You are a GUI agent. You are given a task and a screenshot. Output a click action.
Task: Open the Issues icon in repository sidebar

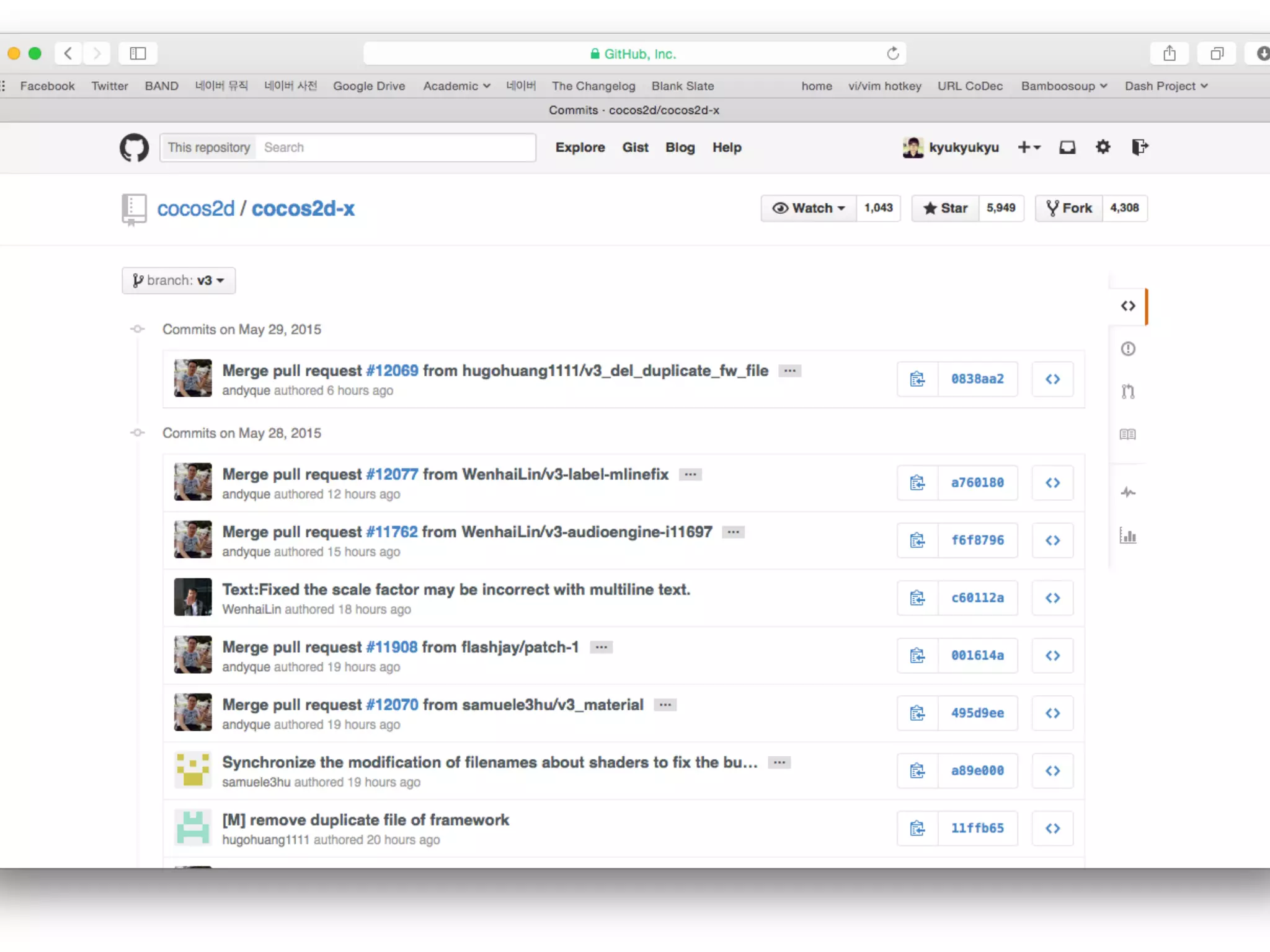tap(1128, 349)
